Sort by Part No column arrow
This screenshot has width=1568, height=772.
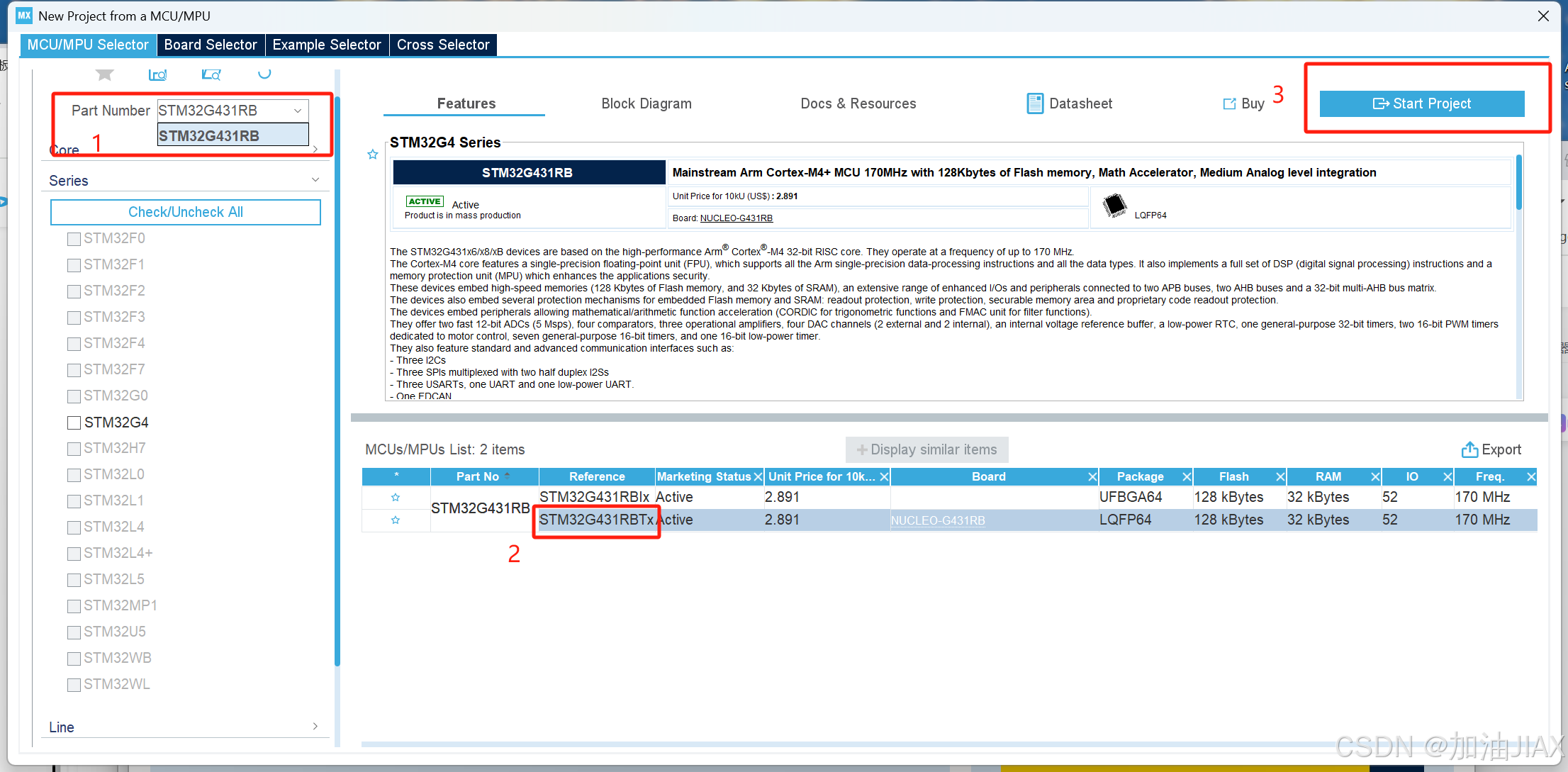tap(508, 476)
